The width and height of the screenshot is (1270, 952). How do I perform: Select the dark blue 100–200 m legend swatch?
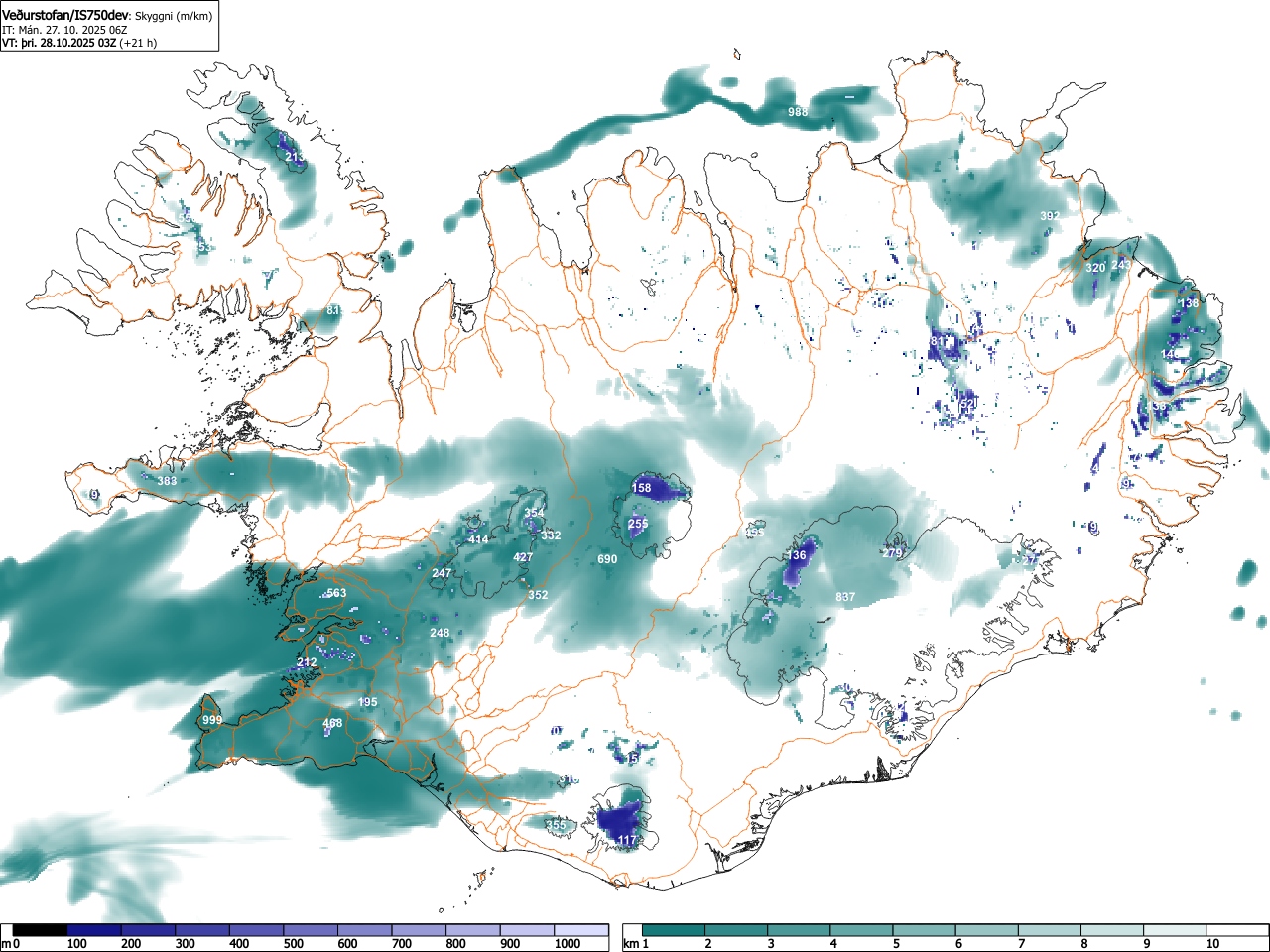94,930
